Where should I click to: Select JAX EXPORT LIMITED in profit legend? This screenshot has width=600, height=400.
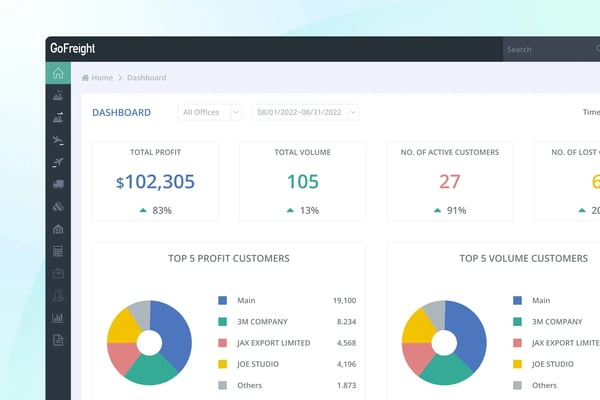(x=274, y=343)
